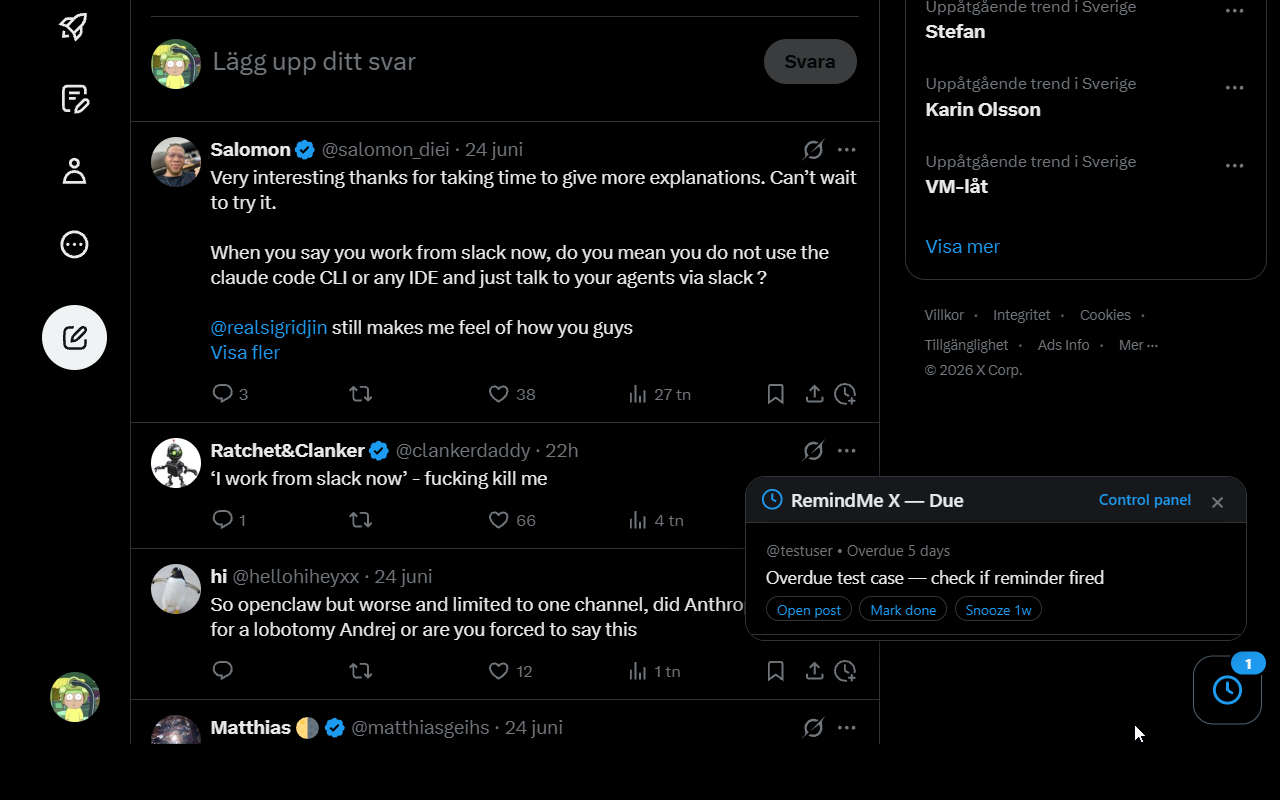Bookmark Salomon's reply

pyautogui.click(x=775, y=394)
